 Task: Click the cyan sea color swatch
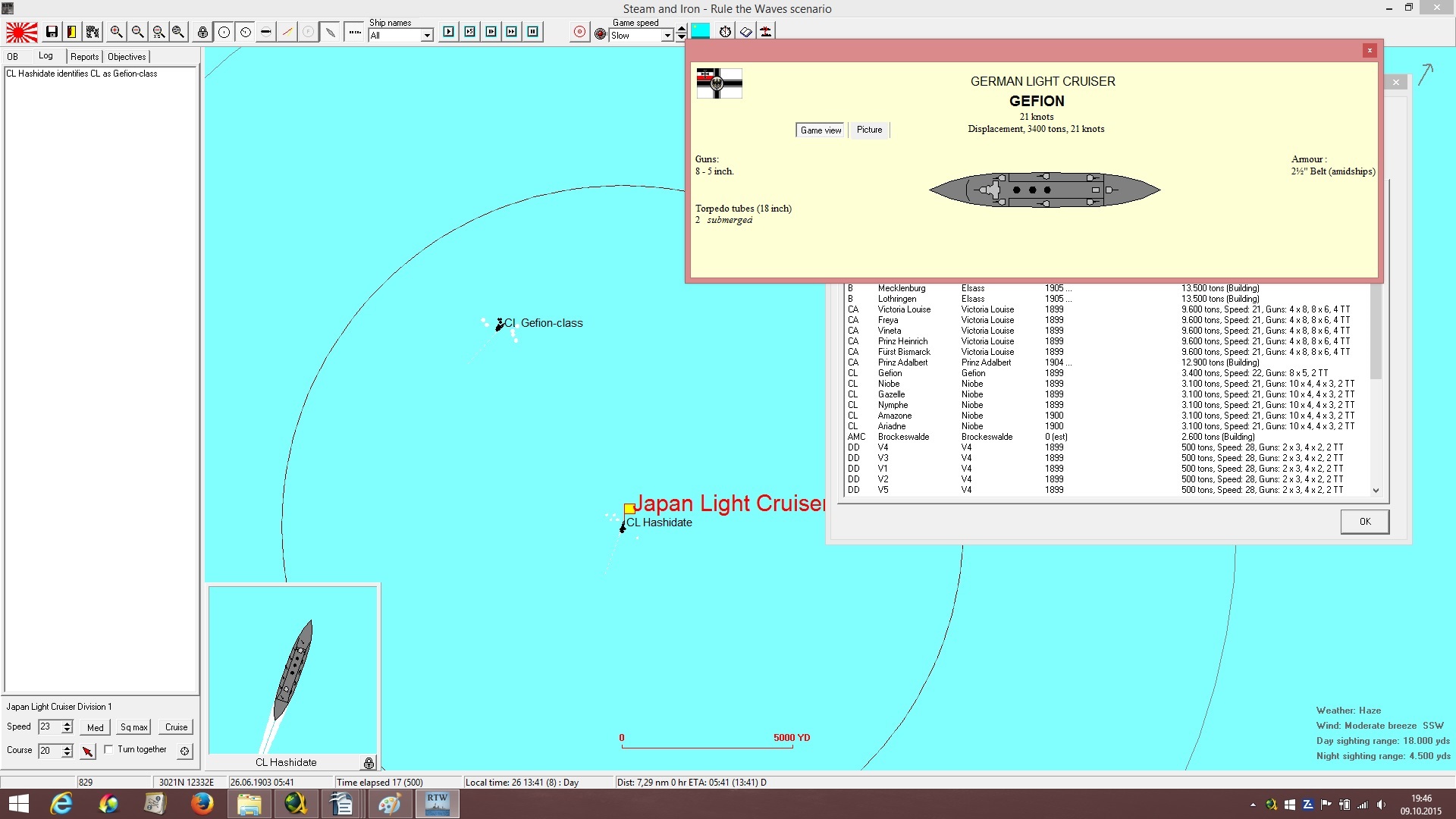tap(701, 31)
